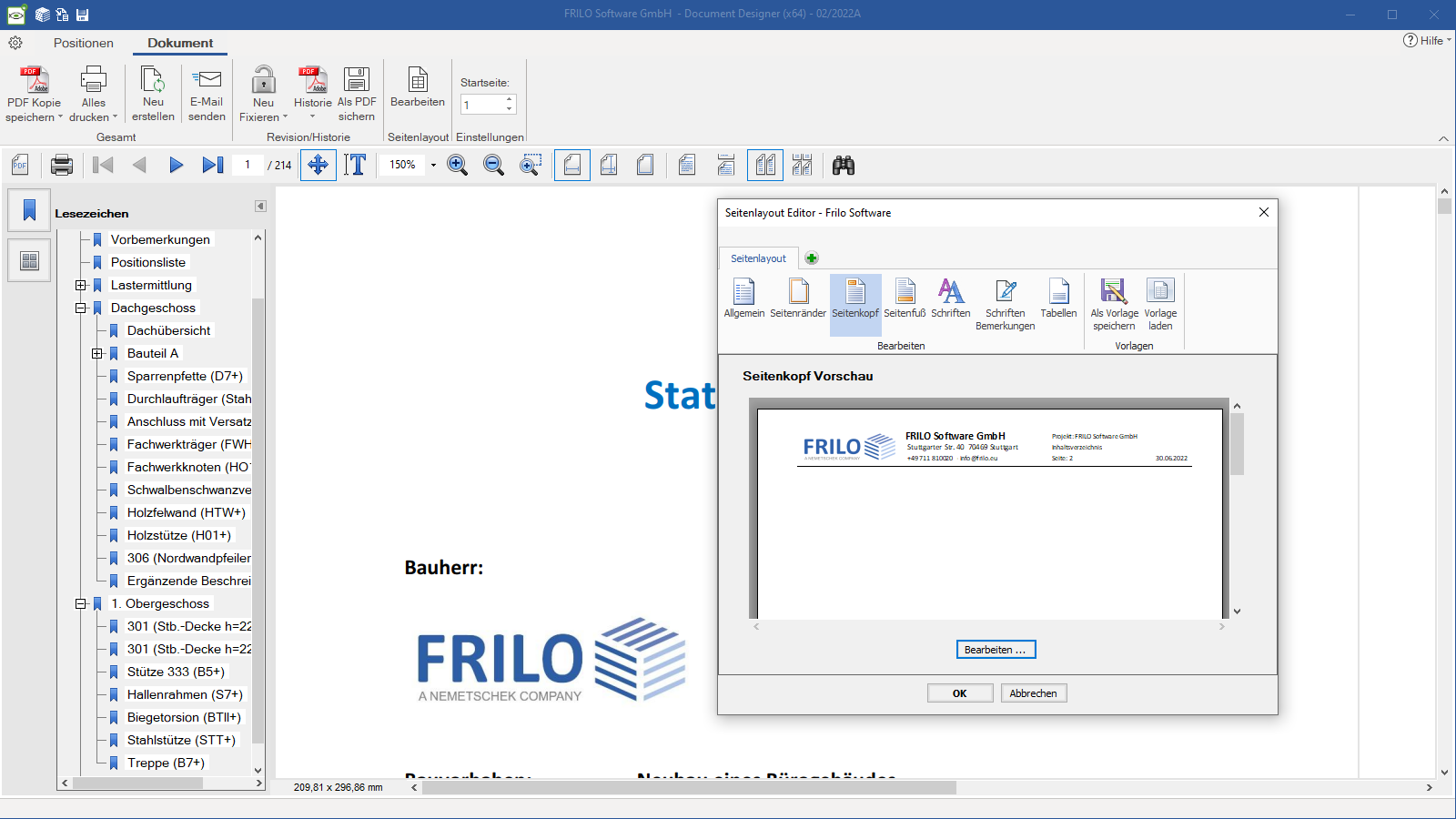This screenshot has height=819, width=1456.
Task: Show whole page view icon
Action: click(x=645, y=165)
